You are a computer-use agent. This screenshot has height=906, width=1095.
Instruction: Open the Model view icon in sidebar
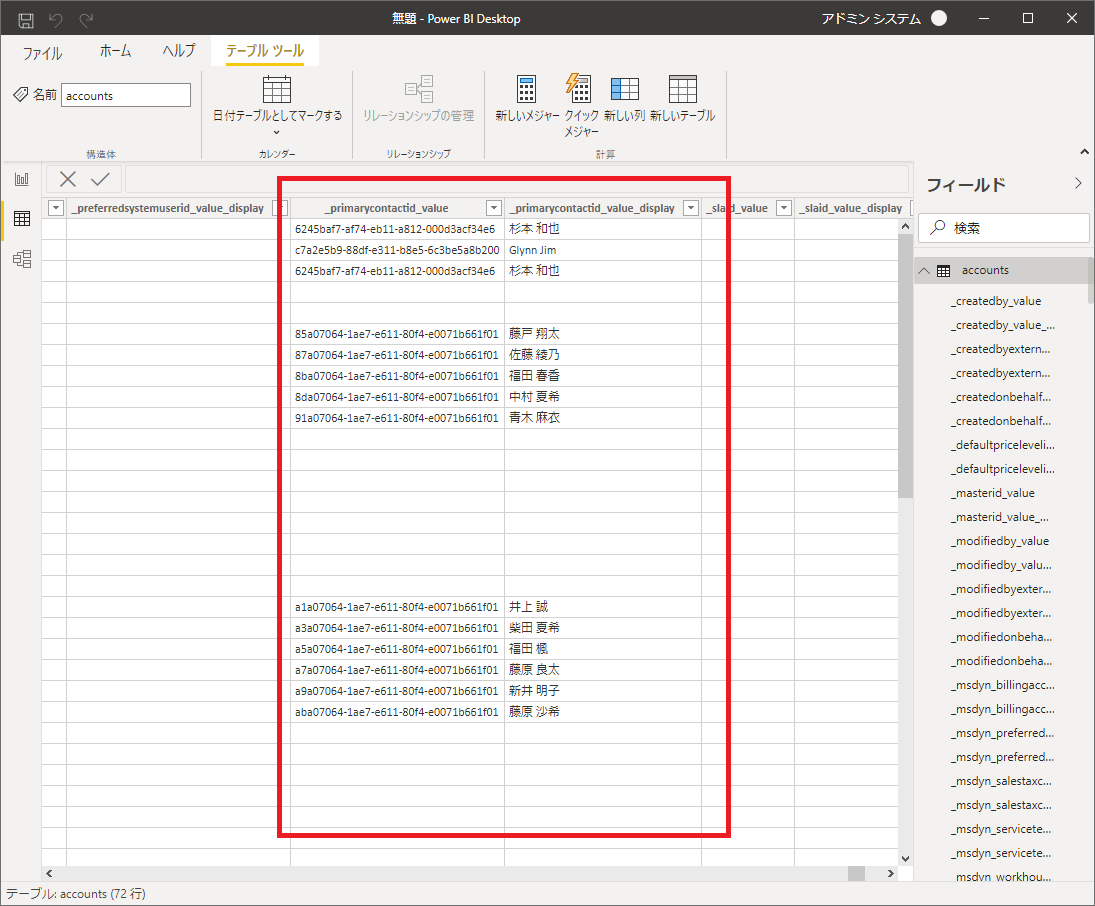pos(22,259)
